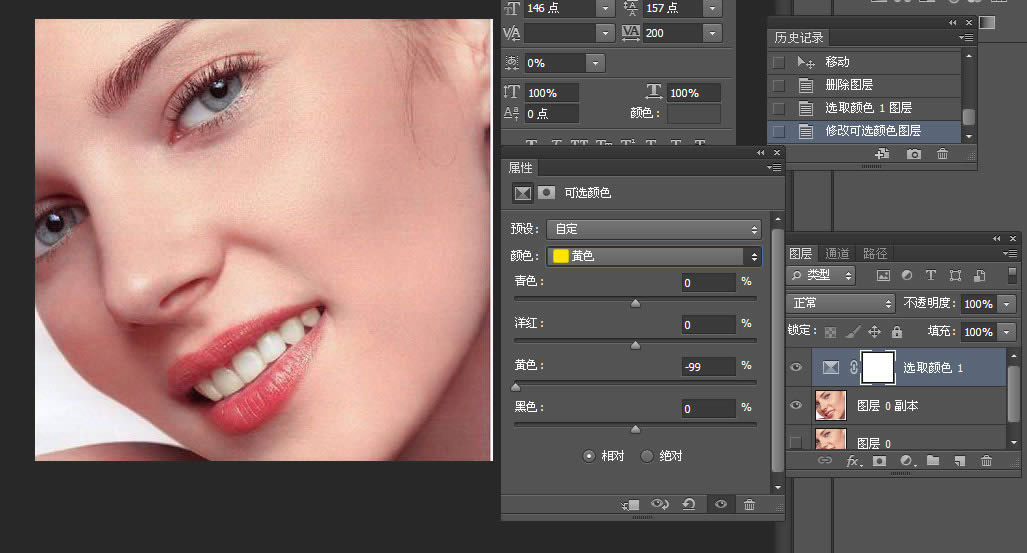The width and height of the screenshot is (1027, 553).
Task: Create new layer in Layers footer
Action: pyautogui.click(x=960, y=461)
